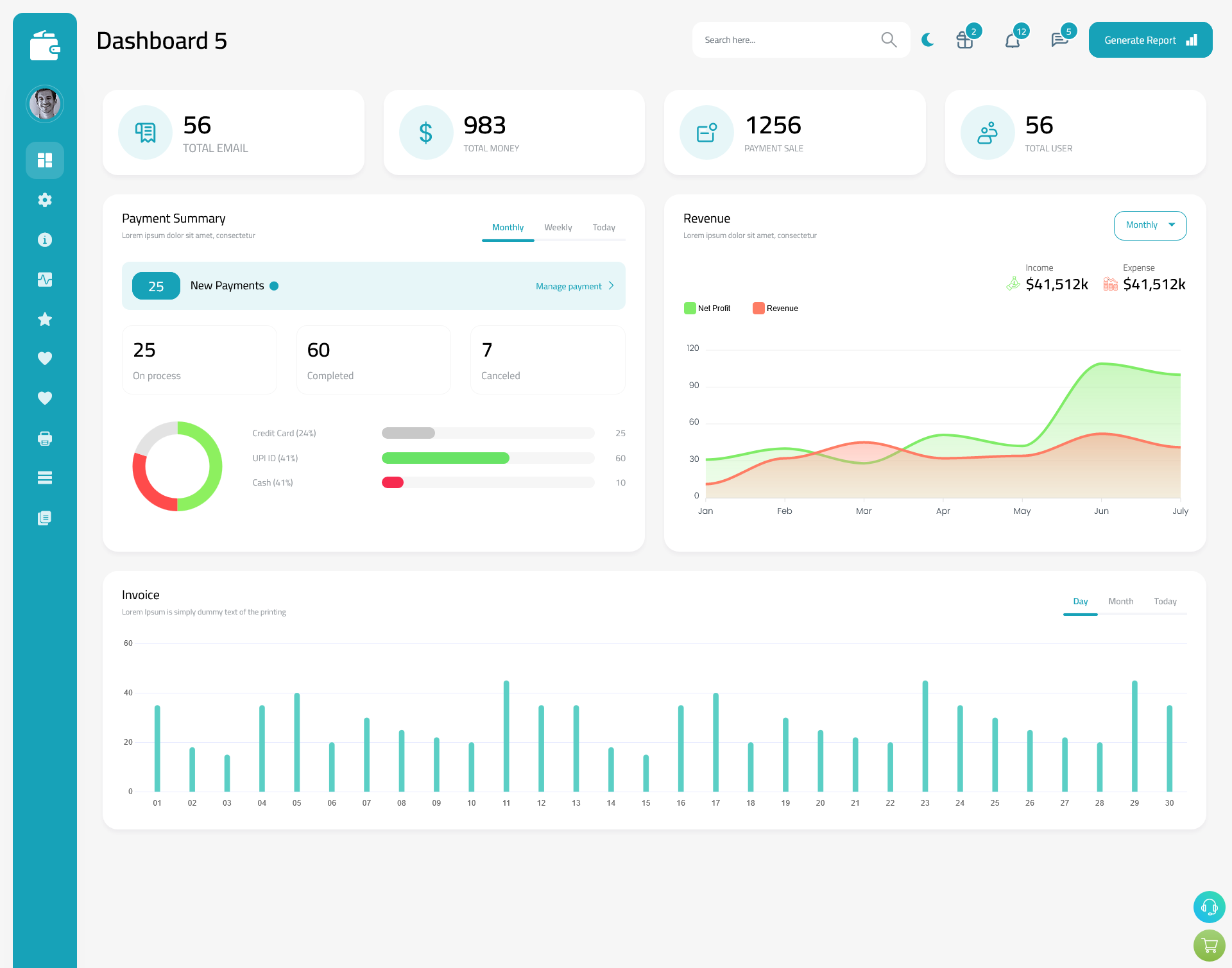The image size is (1232, 968).
Task: Switch Payment Summary to Weekly tab
Action: pyautogui.click(x=556, y=227)
